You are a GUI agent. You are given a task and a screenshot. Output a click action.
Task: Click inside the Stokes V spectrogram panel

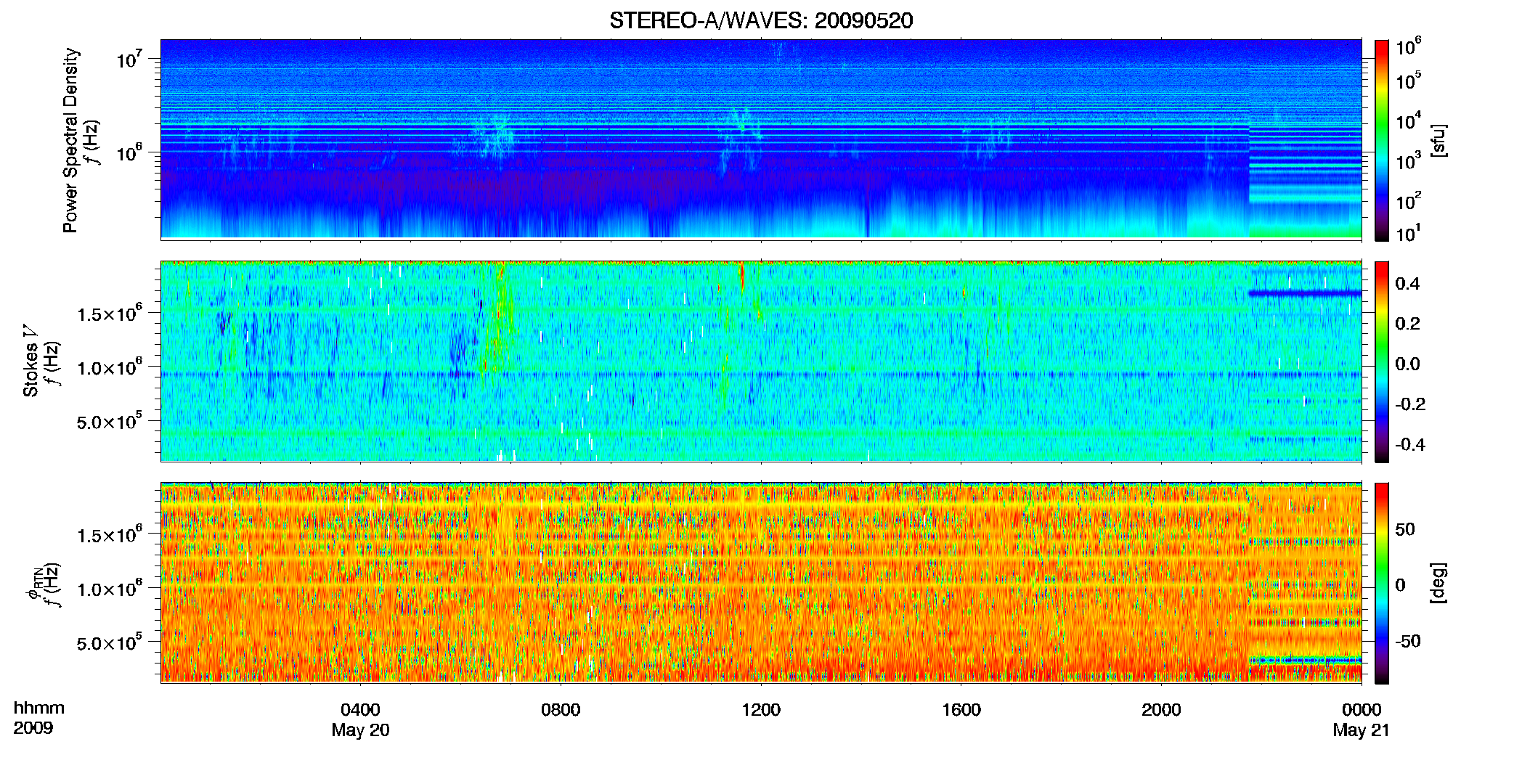tap(760, 362)
